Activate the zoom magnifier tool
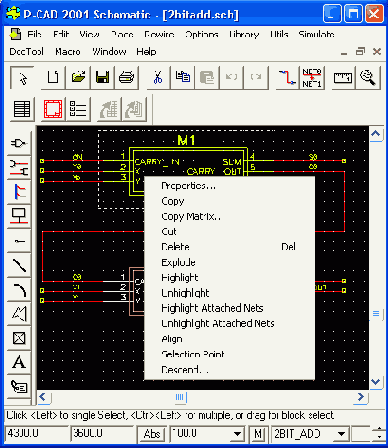 (x=367, y=78)
